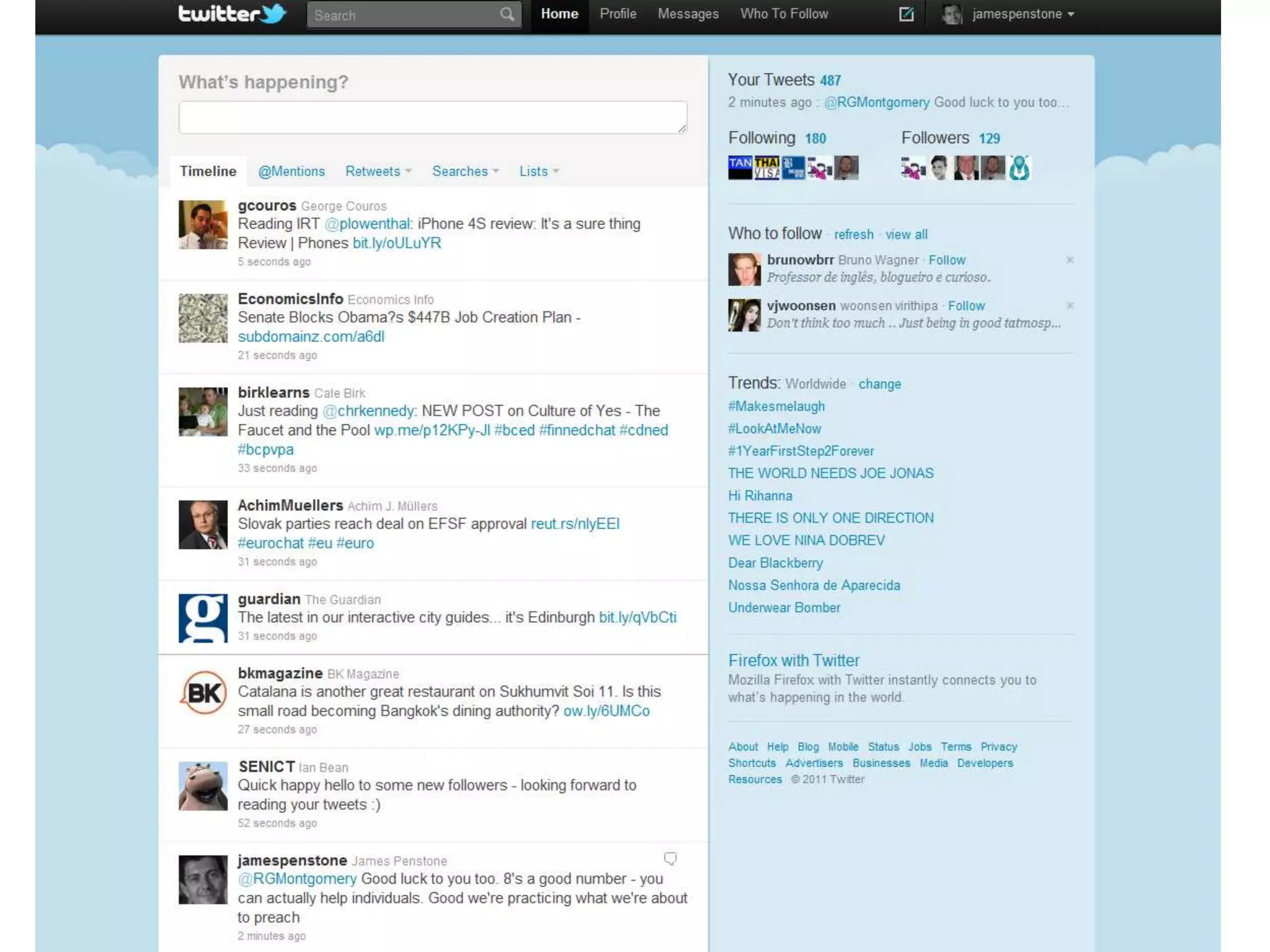Switch to the @Mentions tab
Image resolution: width=1270 pixels, height=952 pixels.
(291, 171)
